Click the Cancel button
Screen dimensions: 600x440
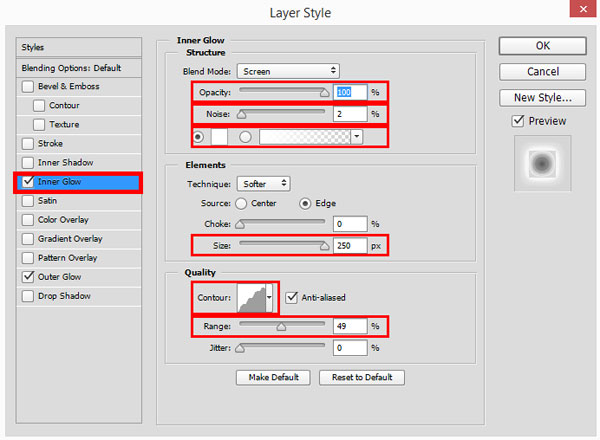click(x=543, y=72)
